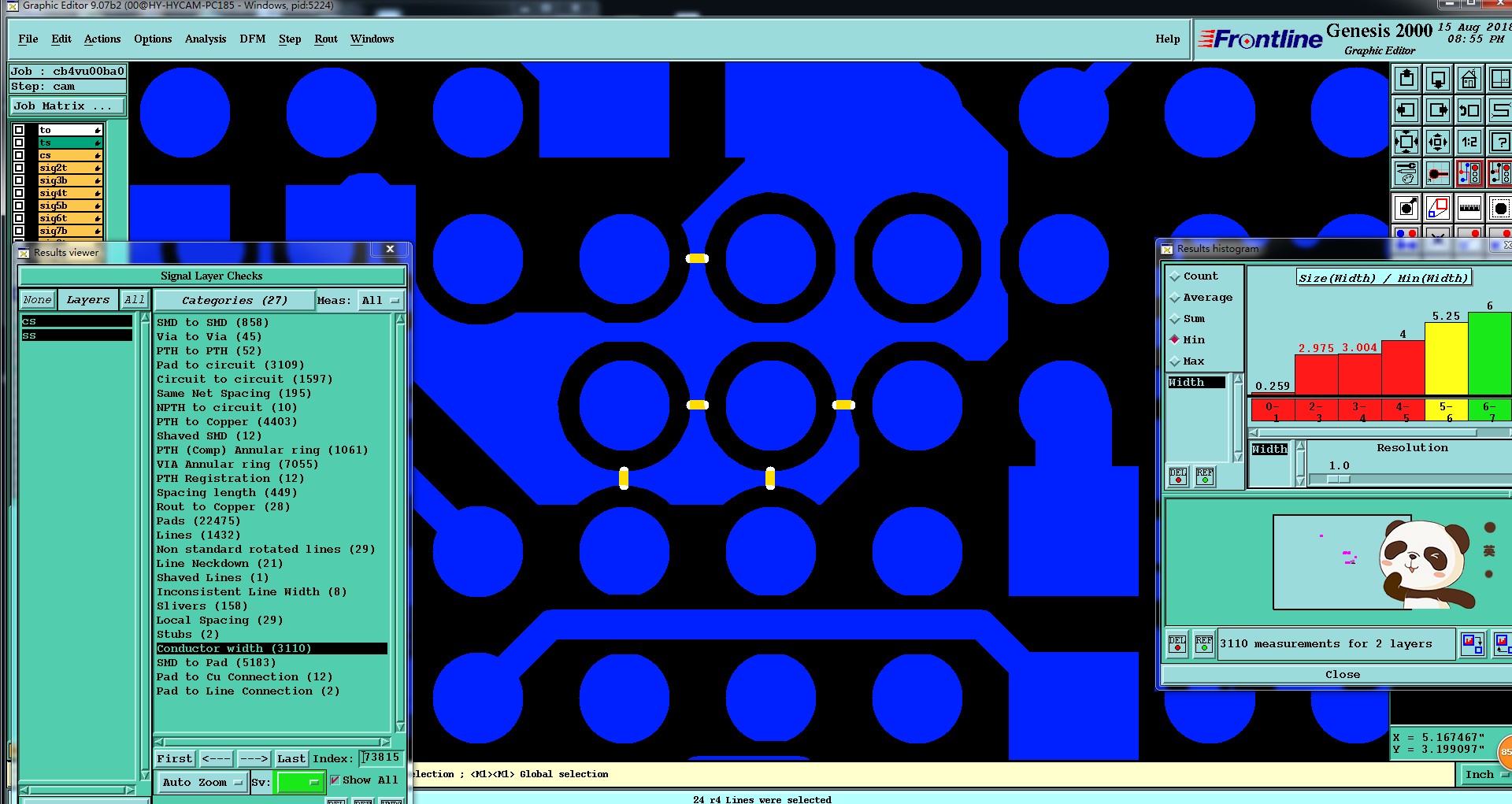Click the Index input field
This screenshot has width=1512, height=804.
pyautogui.click(x=381, y=758)
